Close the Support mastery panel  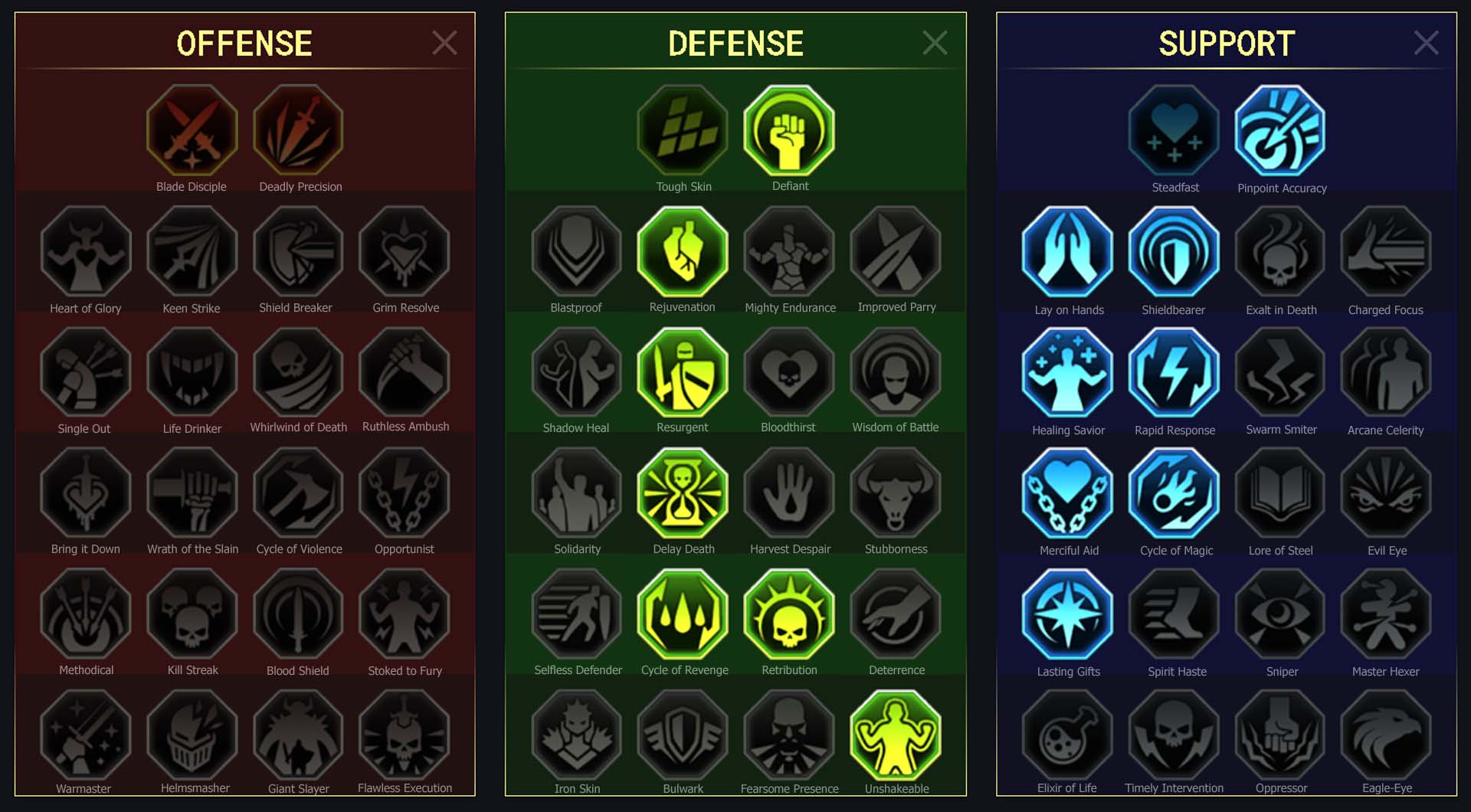(1426, 43)
